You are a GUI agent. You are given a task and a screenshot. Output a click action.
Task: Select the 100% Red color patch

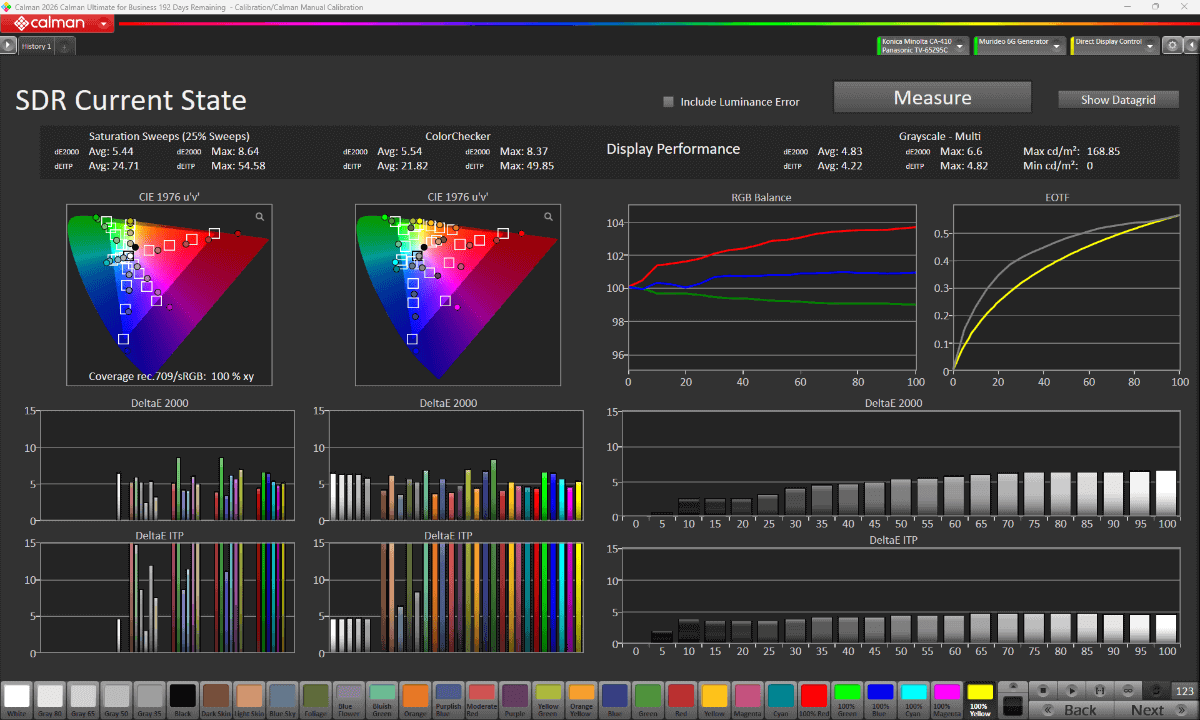pos(813,699)
